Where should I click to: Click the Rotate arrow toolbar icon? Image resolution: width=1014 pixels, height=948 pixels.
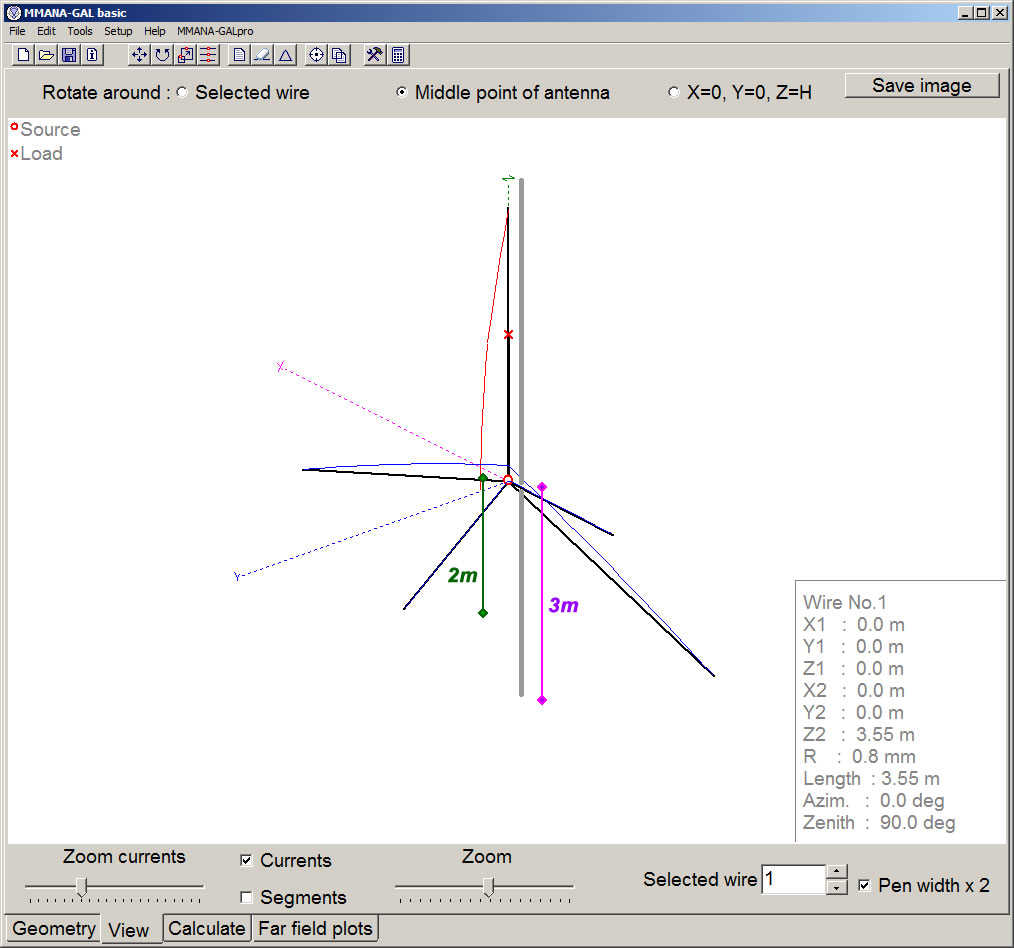click(x=162, y=55)
